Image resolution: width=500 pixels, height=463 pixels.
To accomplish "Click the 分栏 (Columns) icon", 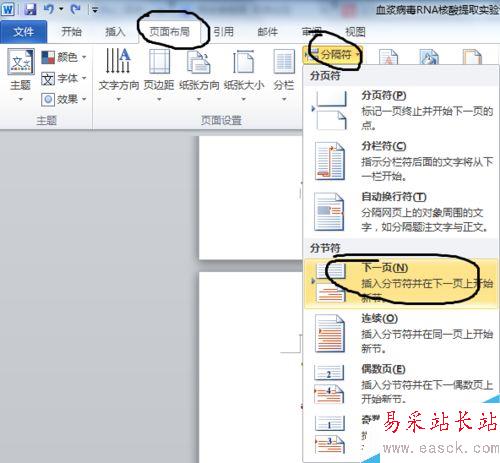I will [x=284, y=62].
